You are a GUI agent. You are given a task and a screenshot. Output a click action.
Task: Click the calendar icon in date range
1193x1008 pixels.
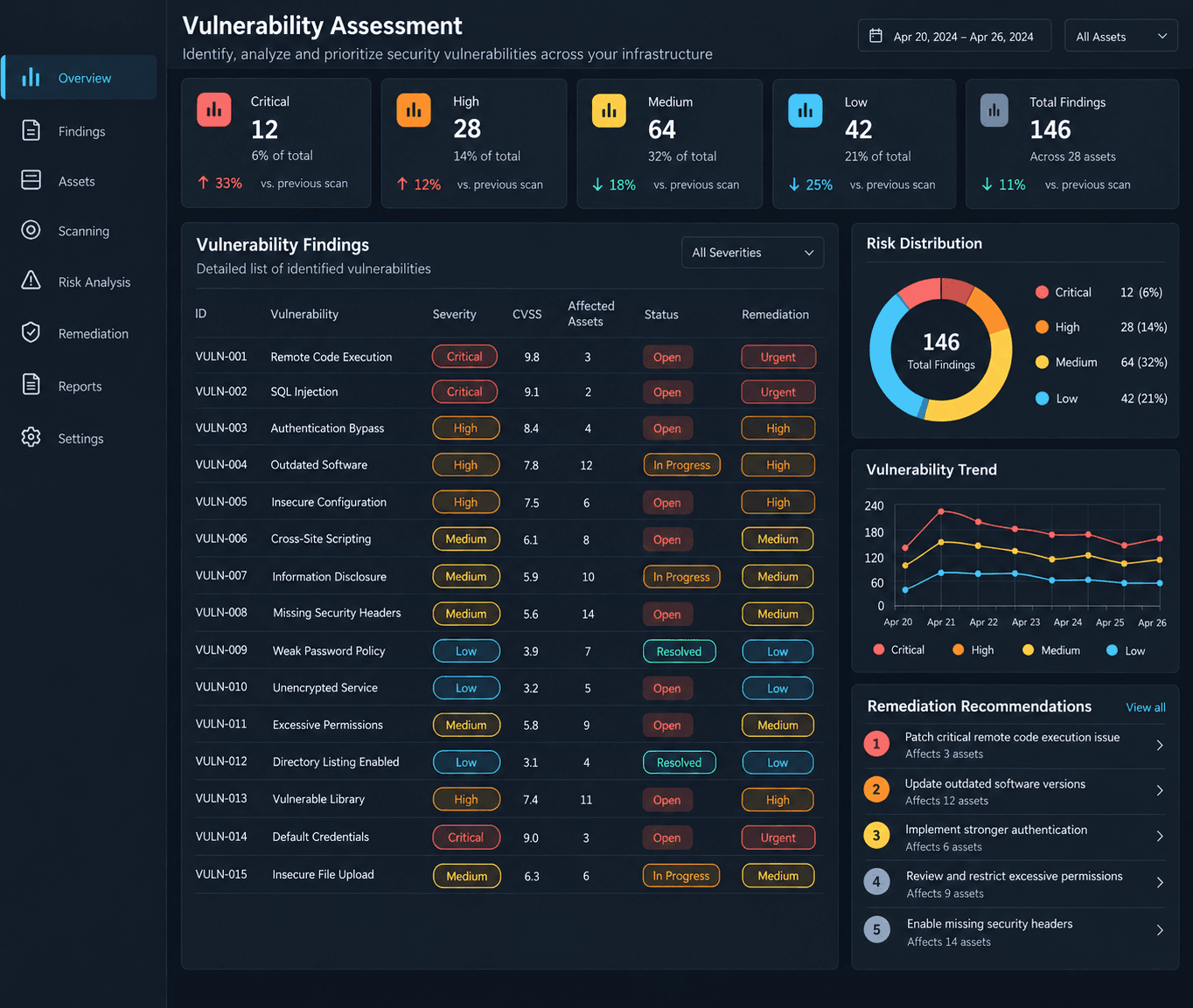876,36
